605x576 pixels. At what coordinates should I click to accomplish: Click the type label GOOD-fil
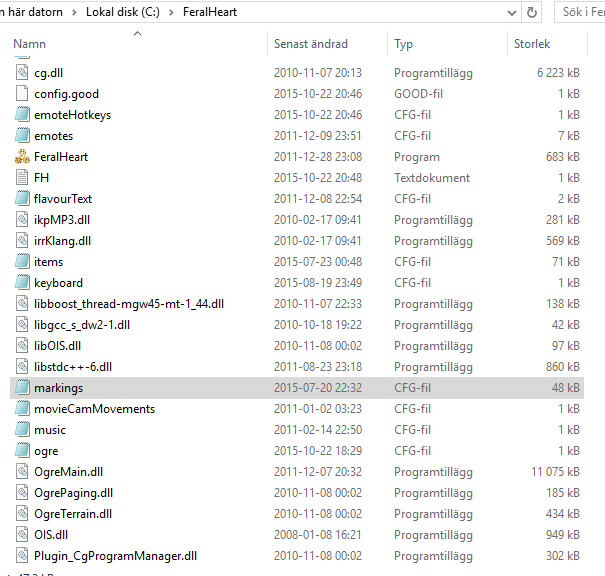(x=418, y=94)
